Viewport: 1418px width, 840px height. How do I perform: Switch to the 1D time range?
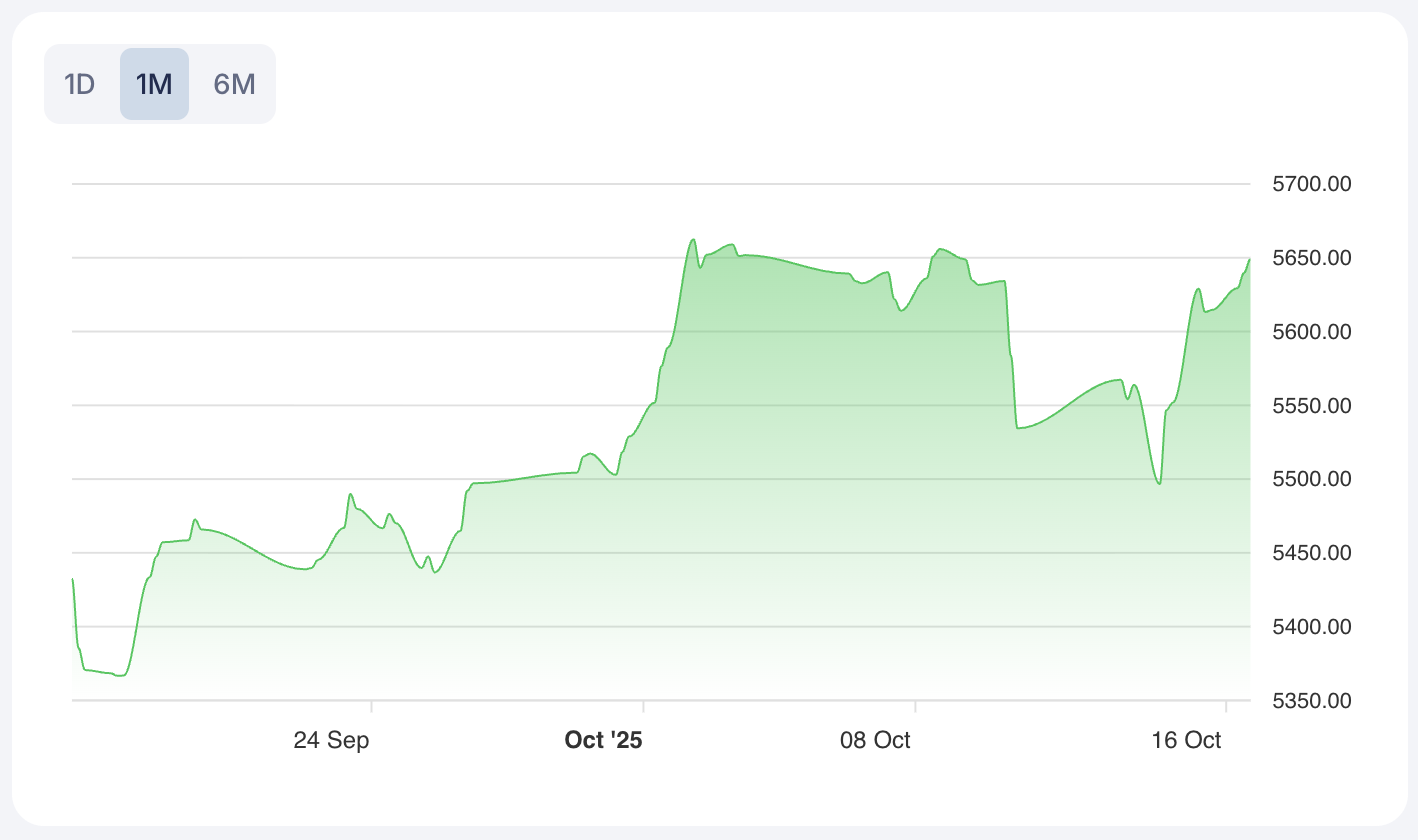79,84
